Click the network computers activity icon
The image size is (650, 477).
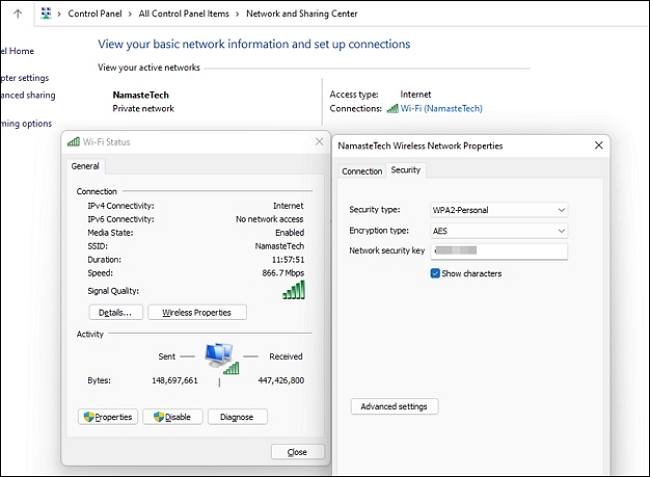(x=220, y=357)
